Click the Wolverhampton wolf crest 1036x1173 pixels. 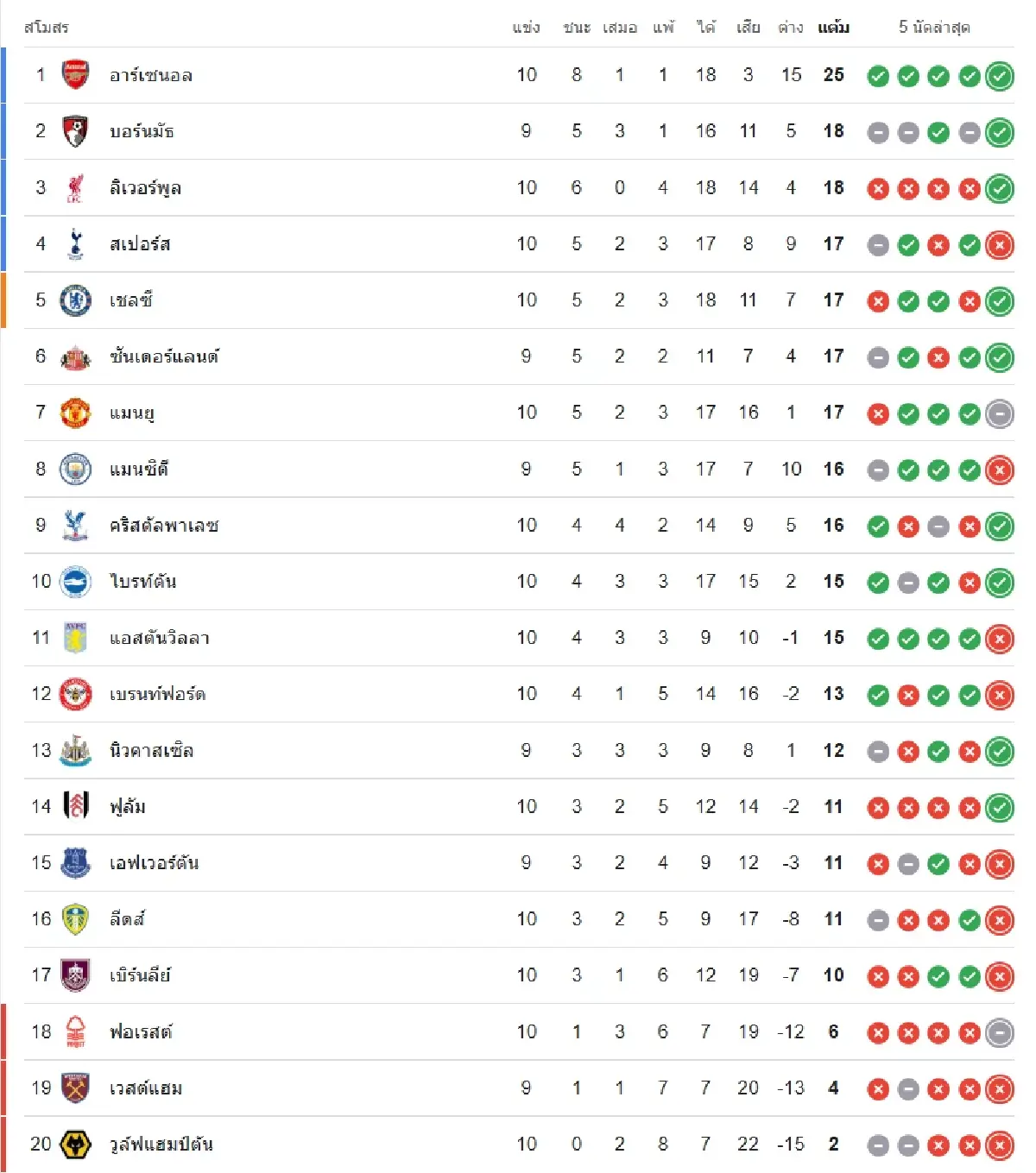click(x=76, y=1145)
